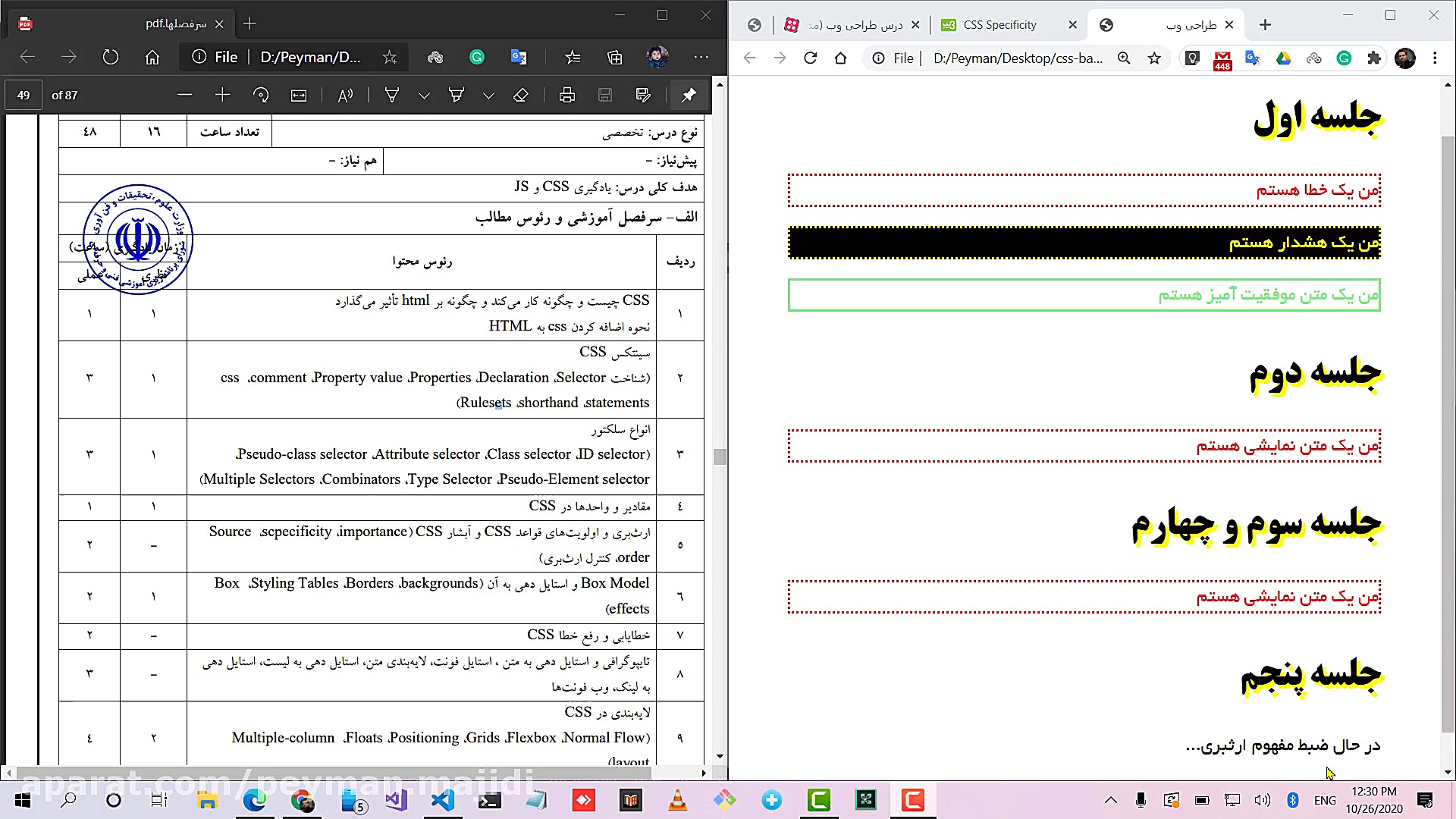This screenshot has width=1456, height=819.
Task: Open Edge Settings and more menu
Action: [x=701, y=57]
